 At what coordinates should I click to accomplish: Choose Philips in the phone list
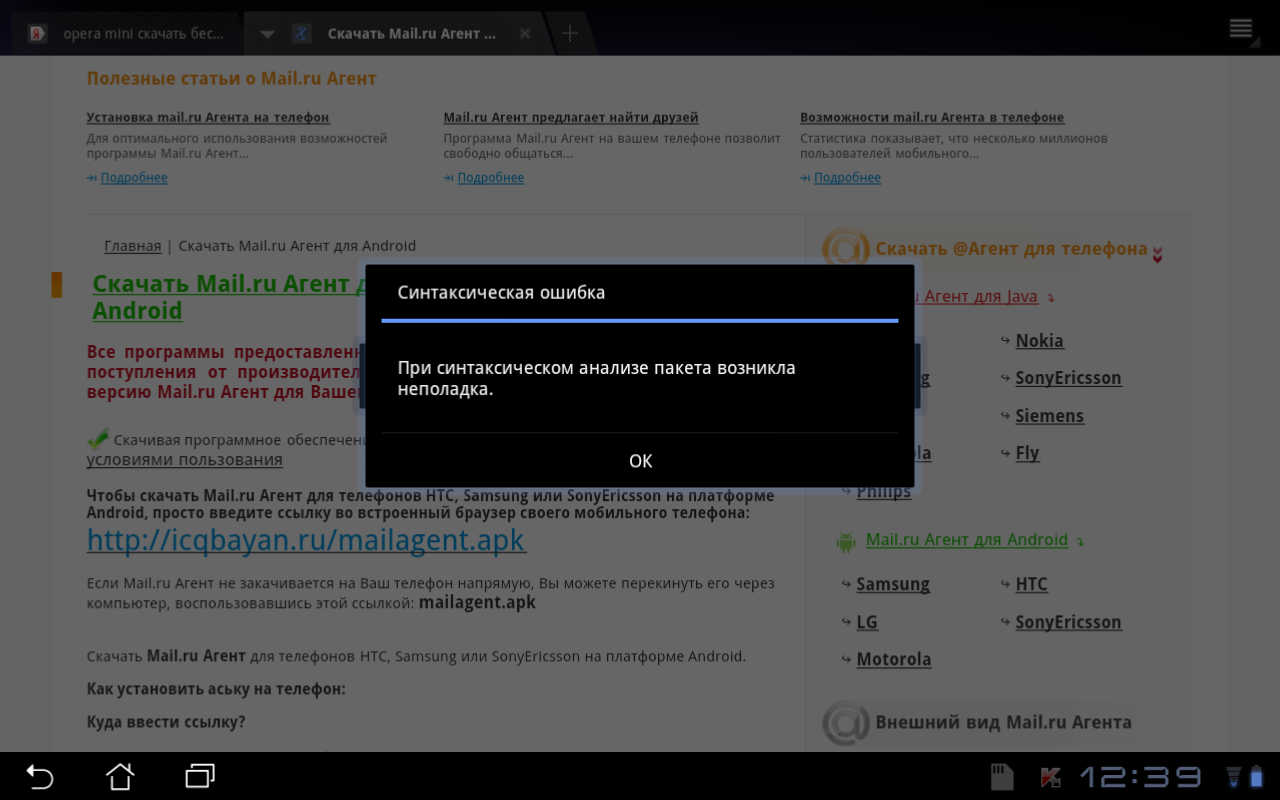(x=884, y=492)
